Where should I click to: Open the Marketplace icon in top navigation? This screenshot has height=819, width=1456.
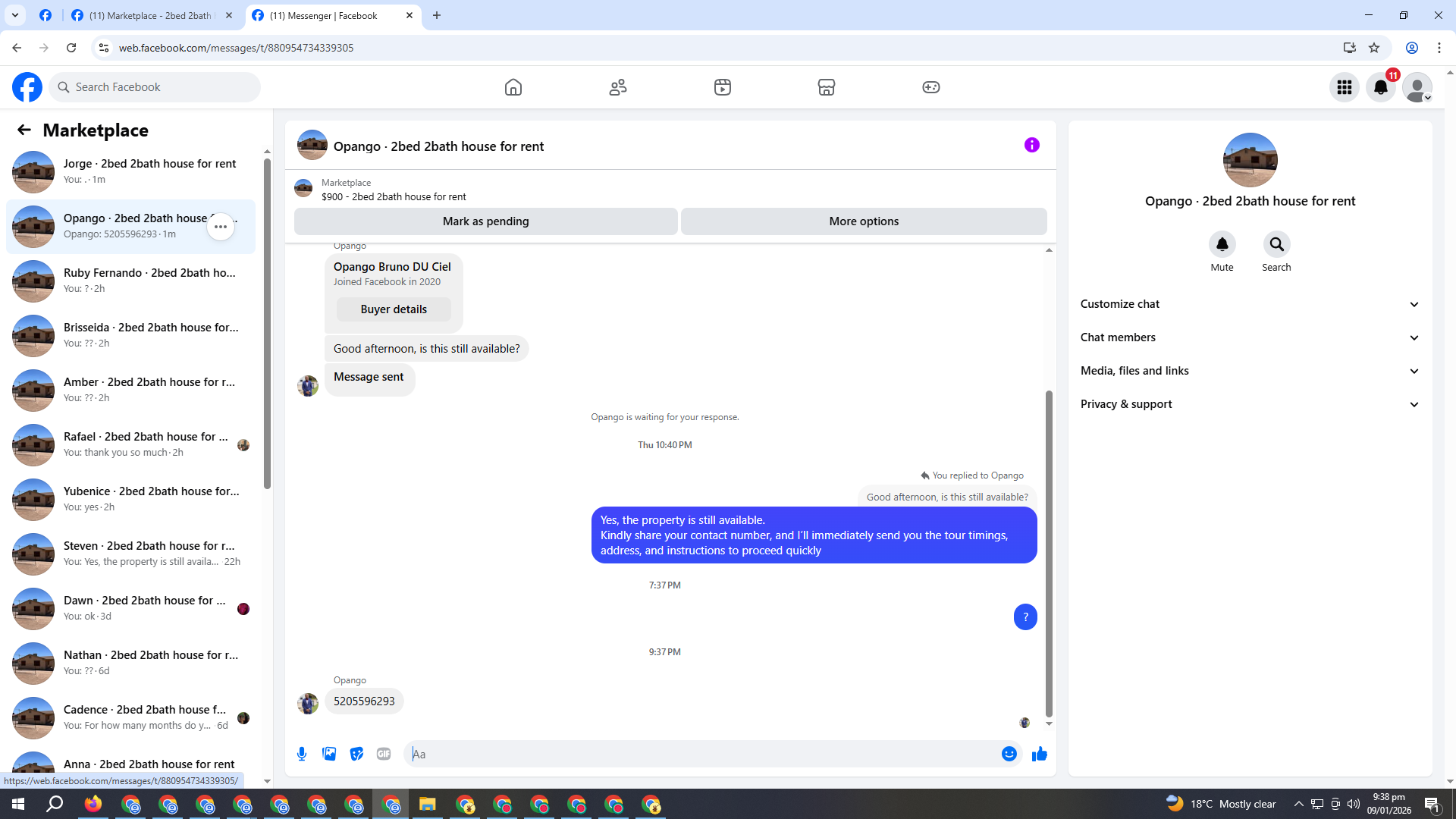click(826, 87)
